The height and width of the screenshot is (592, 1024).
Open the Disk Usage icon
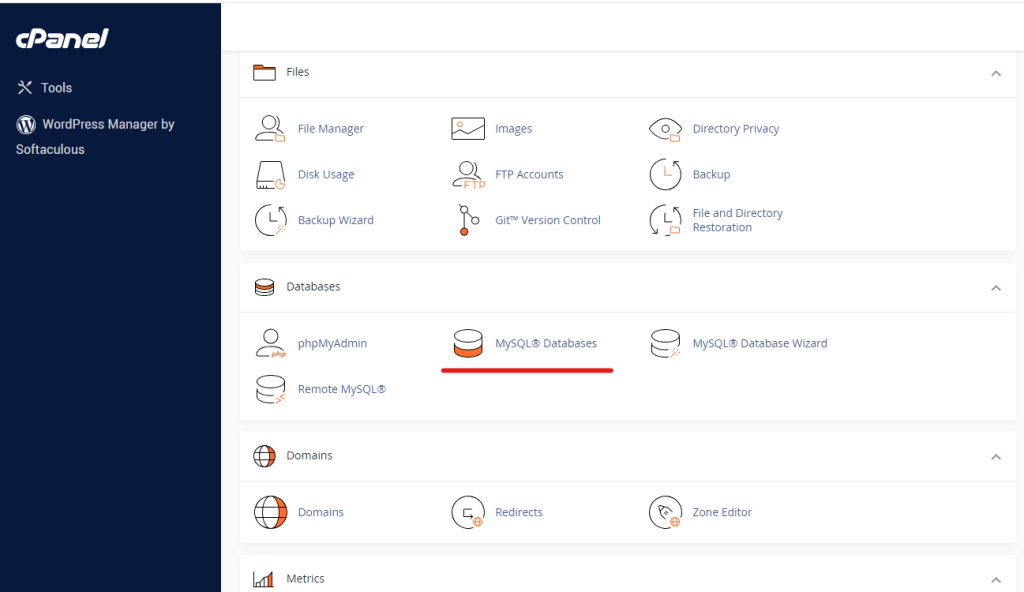[x=270, y=175]
